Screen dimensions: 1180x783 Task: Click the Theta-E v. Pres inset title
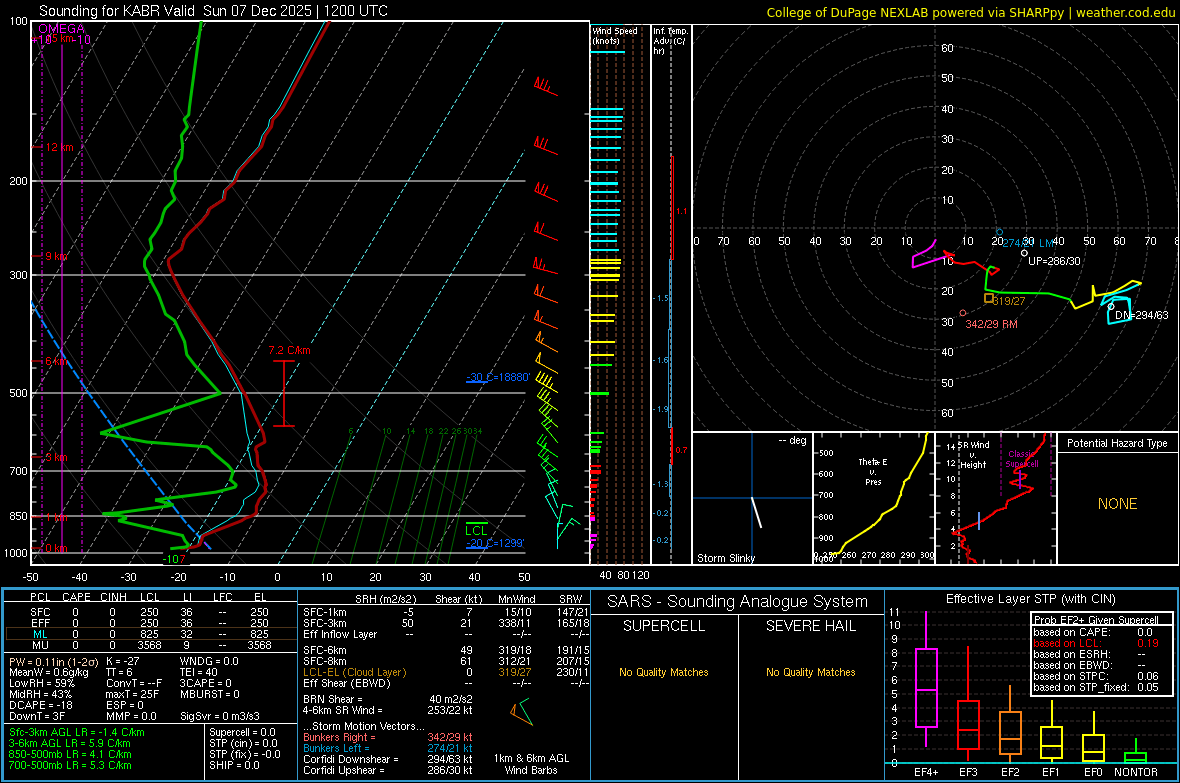(873, 471)
